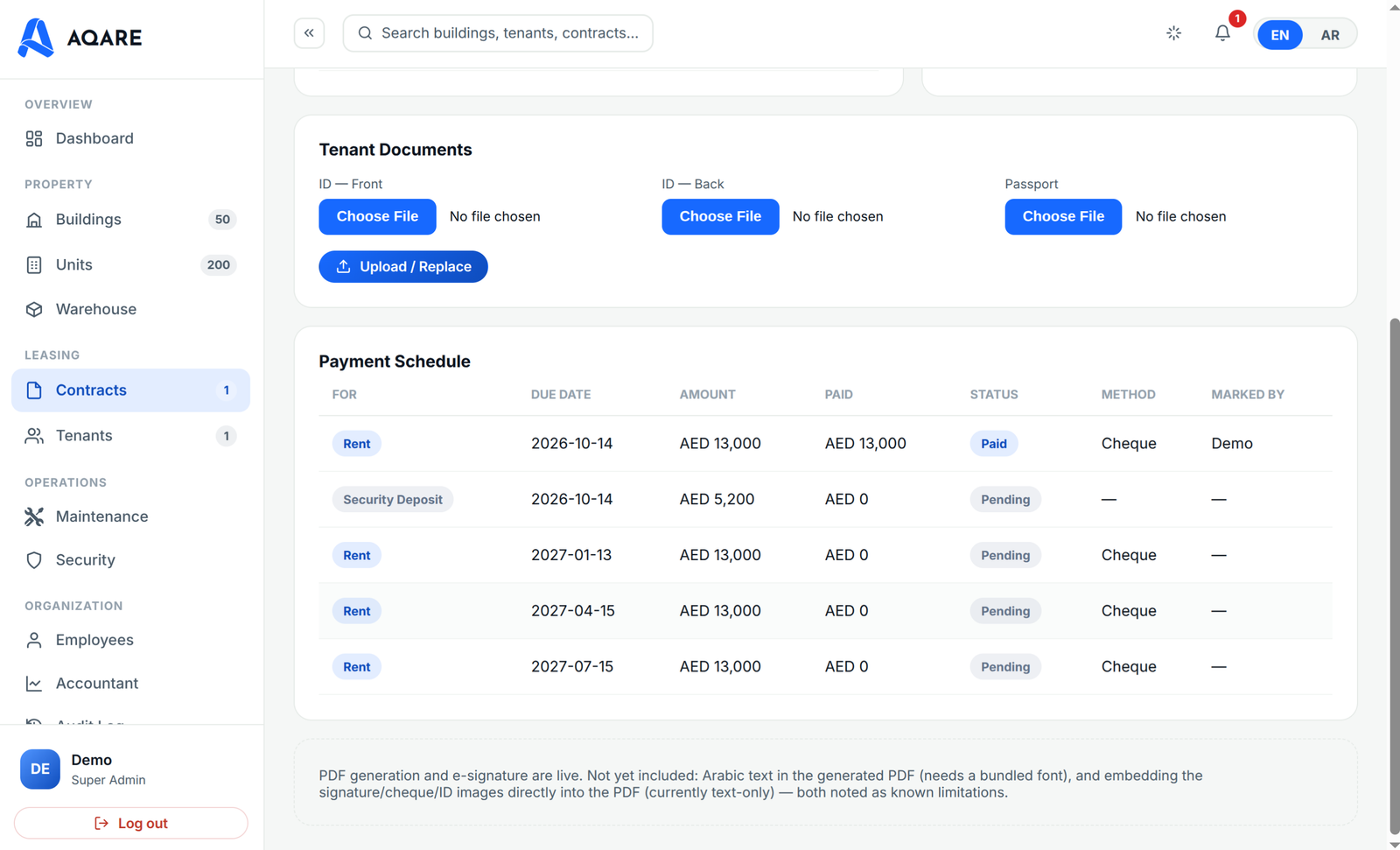Screen dimensions: 1400x850
Task: Choose File for Passport
Action: click(1063, 217)
